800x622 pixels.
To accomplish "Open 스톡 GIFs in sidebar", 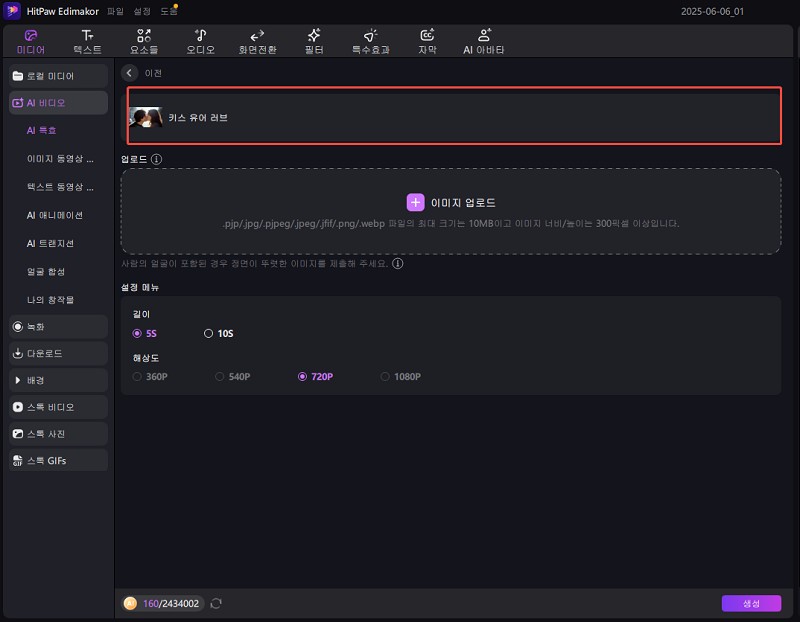I will 58,461.
